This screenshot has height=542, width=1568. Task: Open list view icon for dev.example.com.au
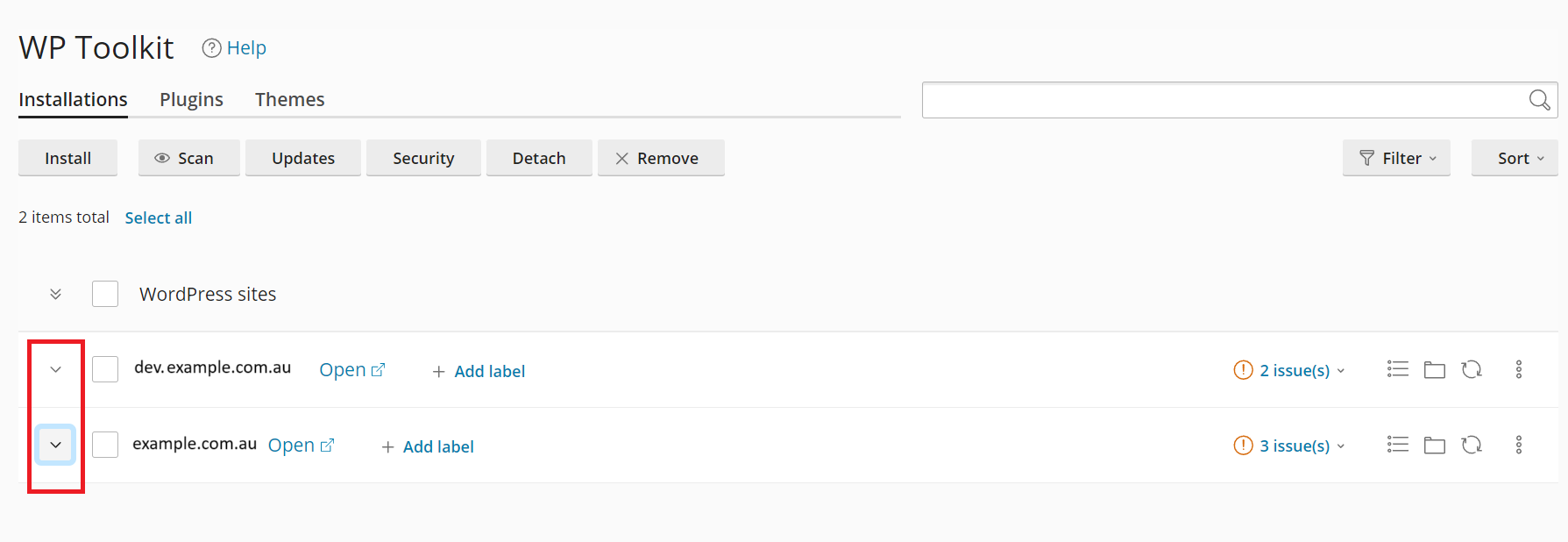coord(1398,369)
